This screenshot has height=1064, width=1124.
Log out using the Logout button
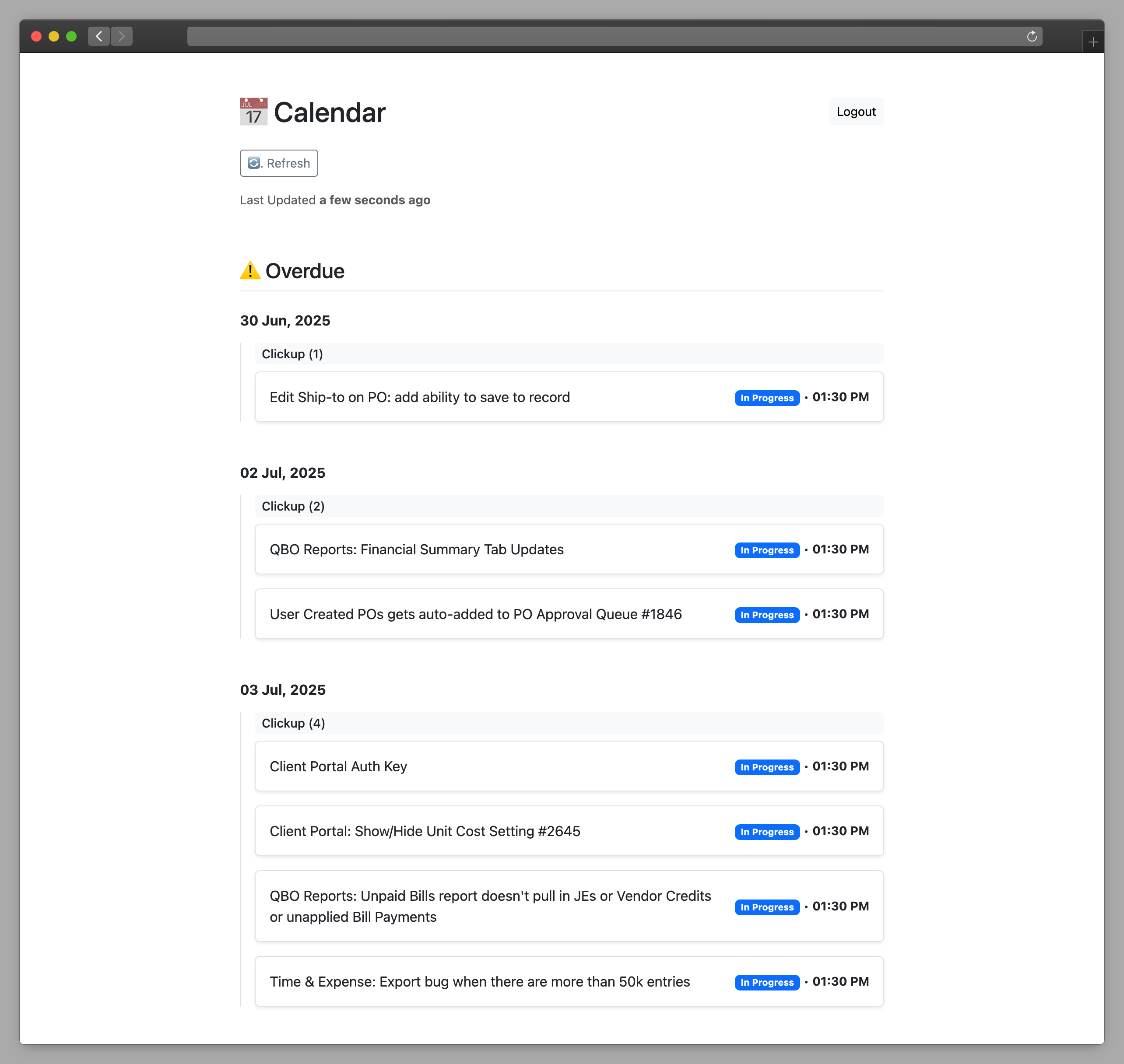coord(856,112)
